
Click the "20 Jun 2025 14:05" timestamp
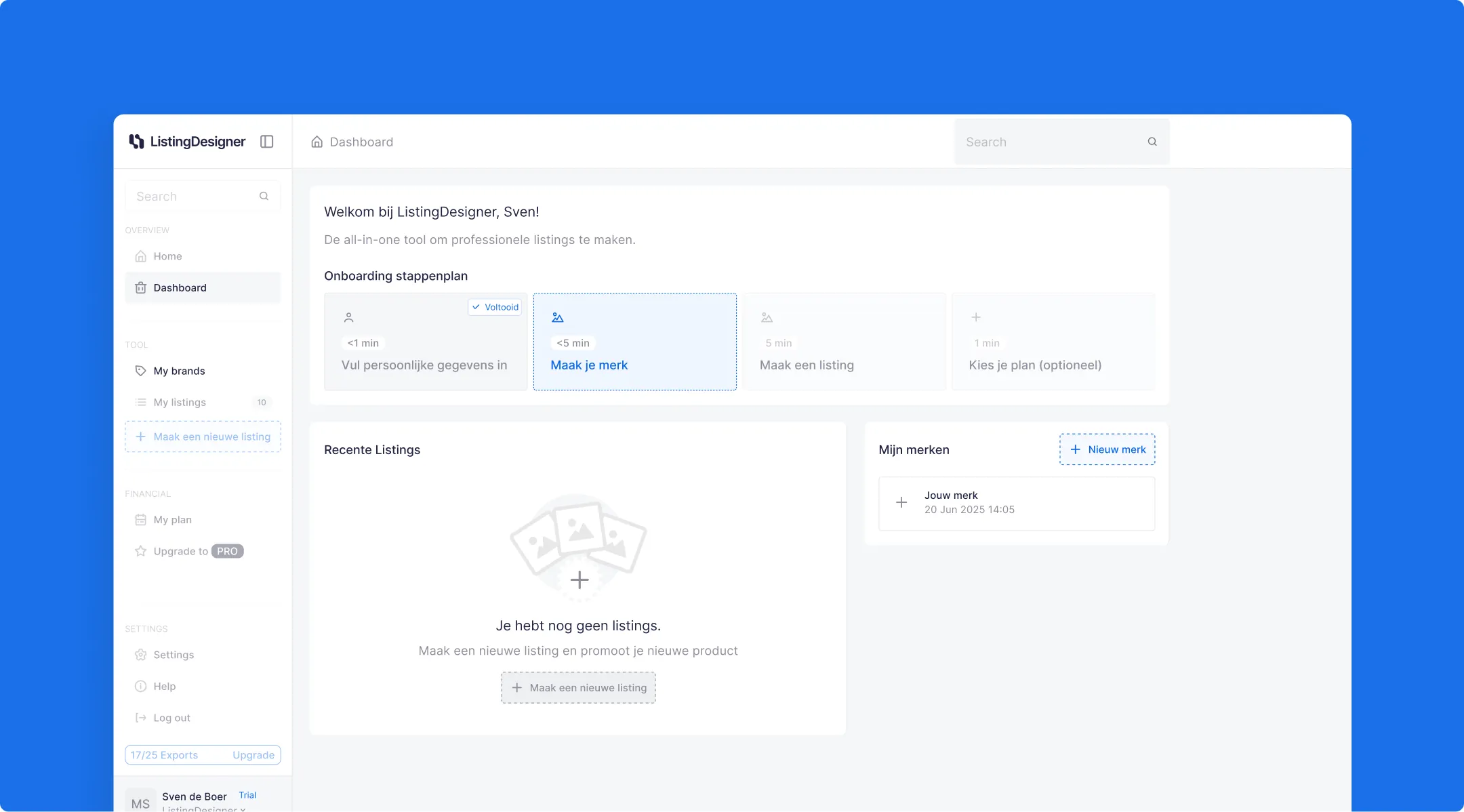969,510
